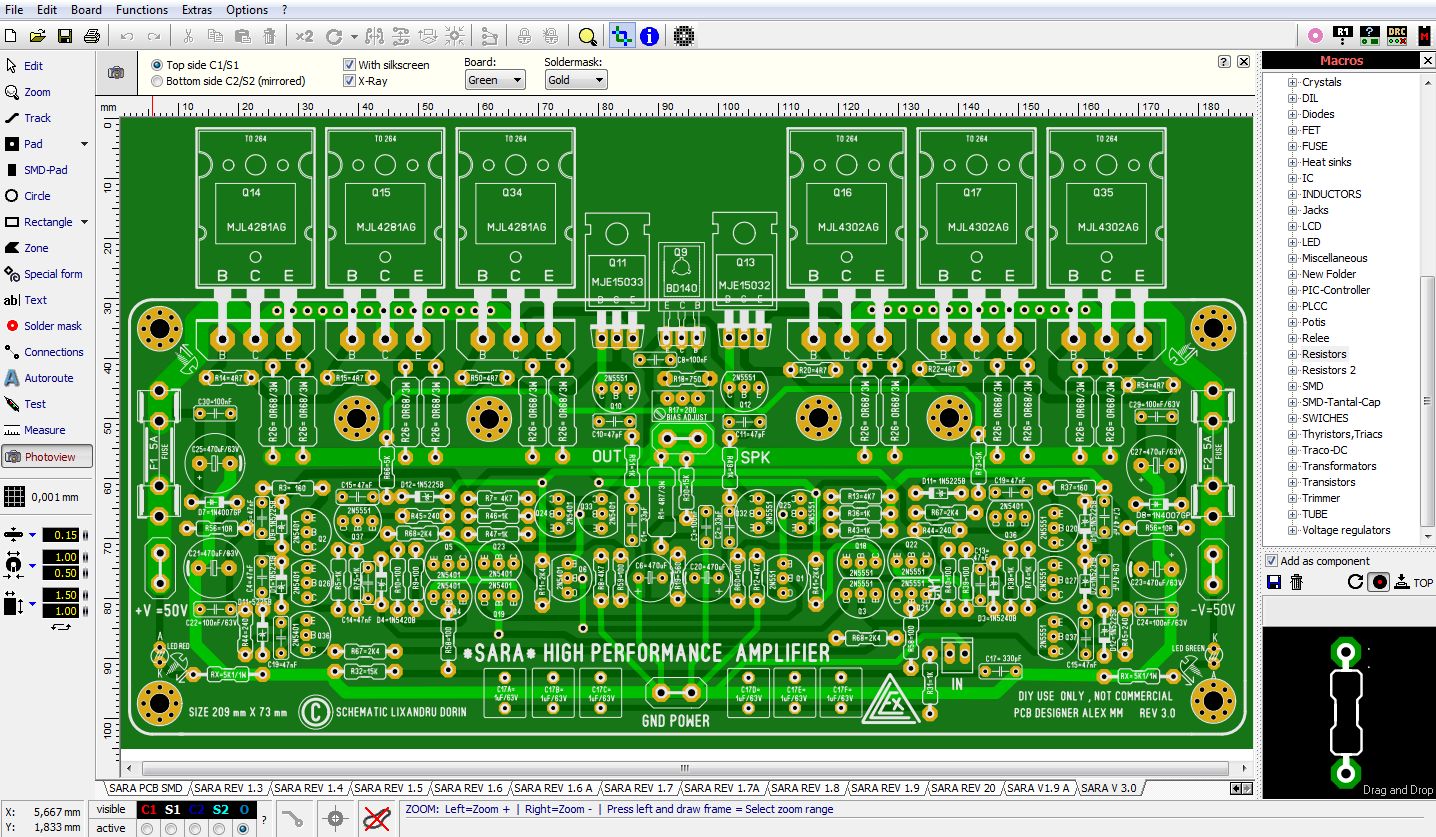Viewport: 1436px width, 837px height.
Task: Open the Soldermask color dropdown
Action: click(576, 80)
